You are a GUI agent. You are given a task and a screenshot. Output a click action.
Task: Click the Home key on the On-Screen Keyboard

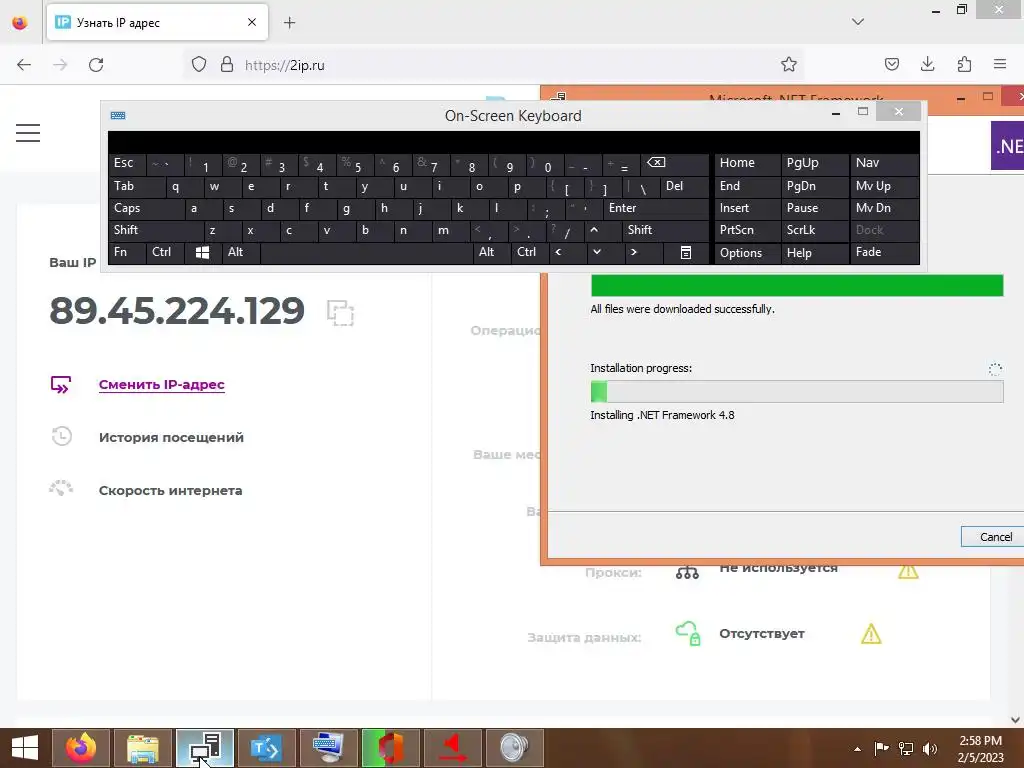pos(748,163)
